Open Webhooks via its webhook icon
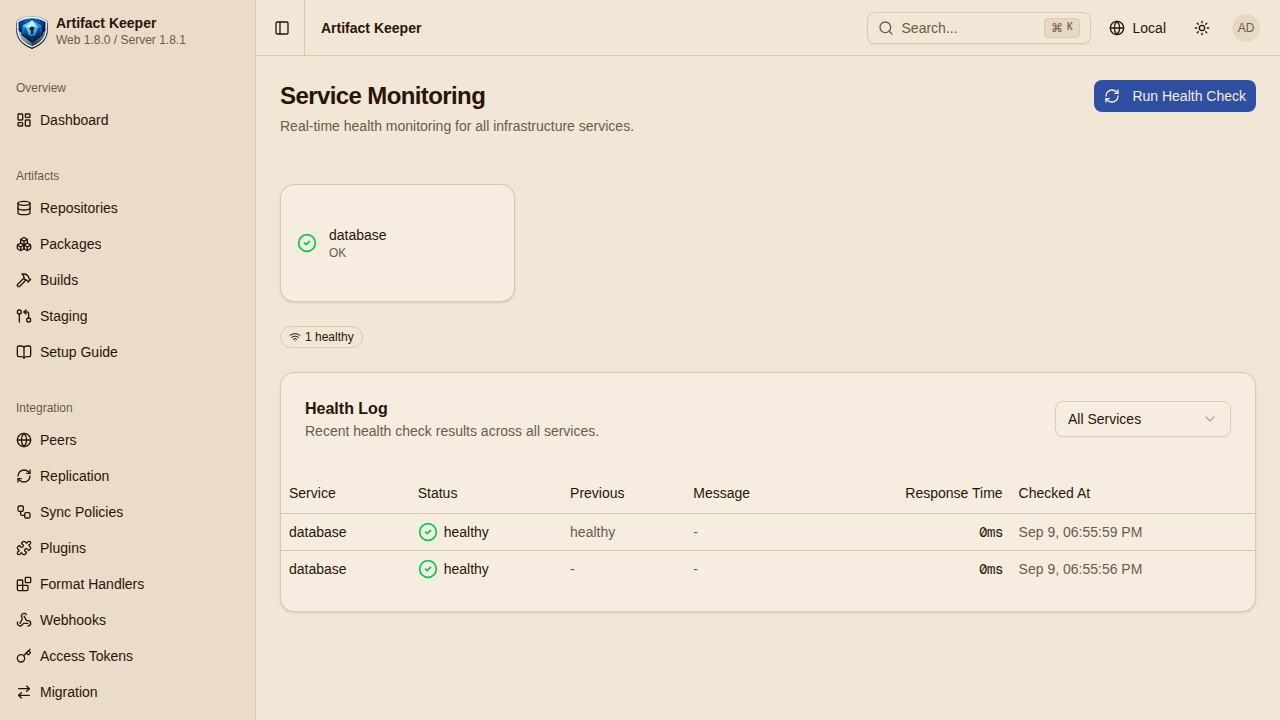The width and height of the screenshot is (1280, 720). [x=24, y=620]
